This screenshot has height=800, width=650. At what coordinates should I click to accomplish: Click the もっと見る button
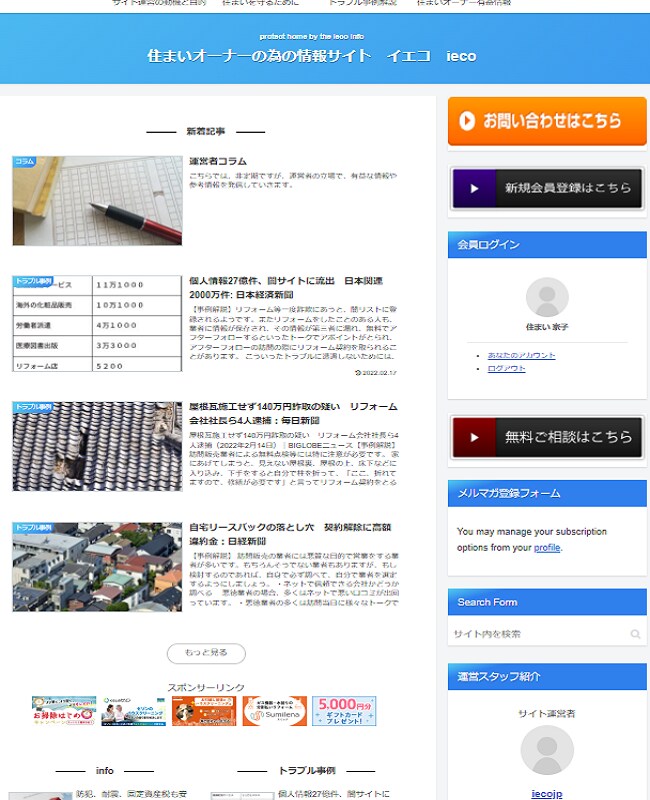[x=206, y=653]
